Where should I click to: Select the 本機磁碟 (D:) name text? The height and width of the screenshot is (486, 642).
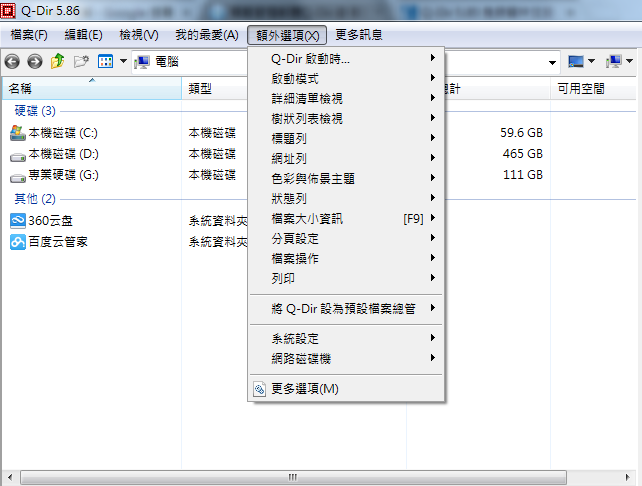(63, 154)
